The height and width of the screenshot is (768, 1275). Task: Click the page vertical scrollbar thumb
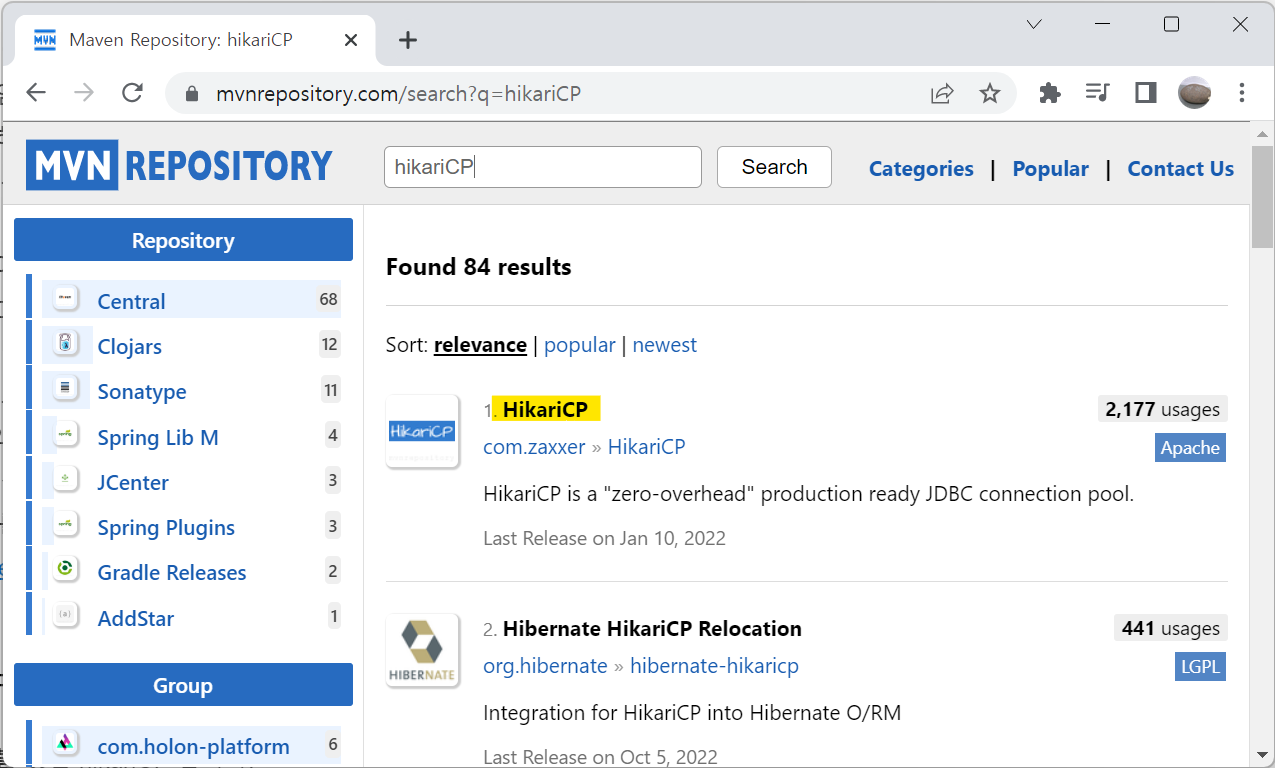click(1262, 197)
